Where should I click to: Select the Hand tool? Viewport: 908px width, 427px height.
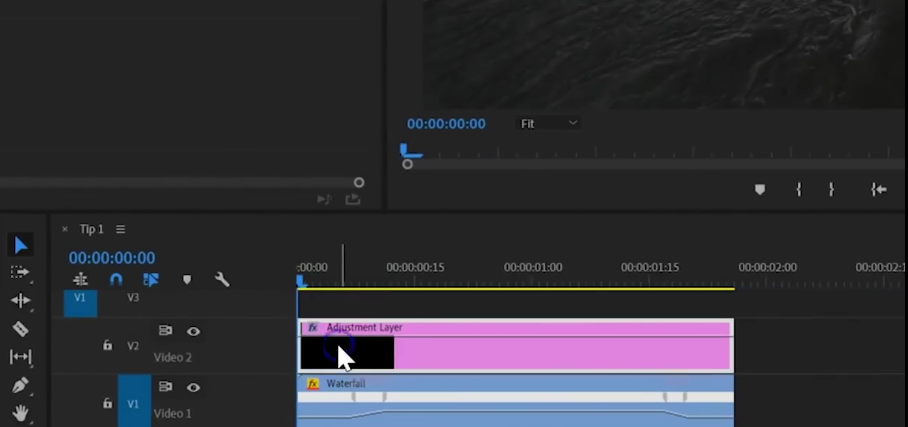tap(20, 412)
